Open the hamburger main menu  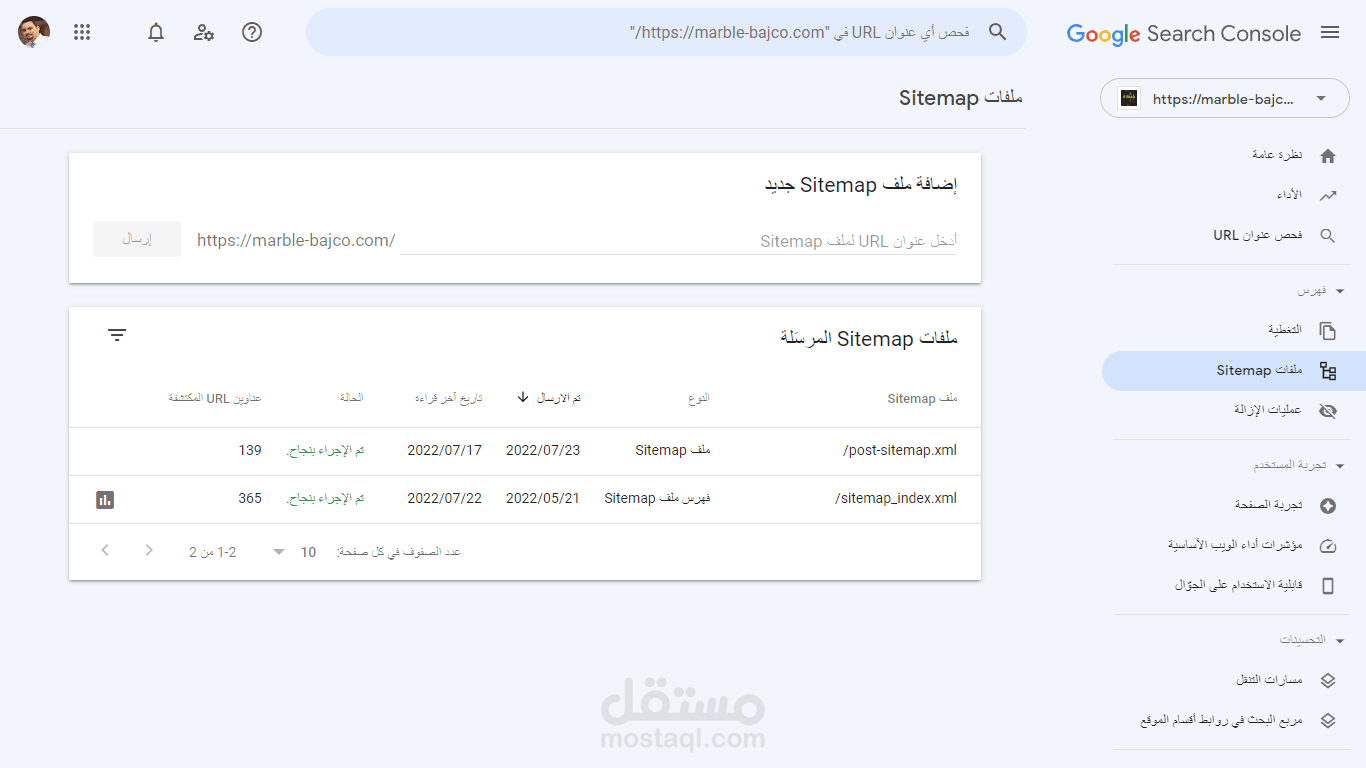(1330, 33)
